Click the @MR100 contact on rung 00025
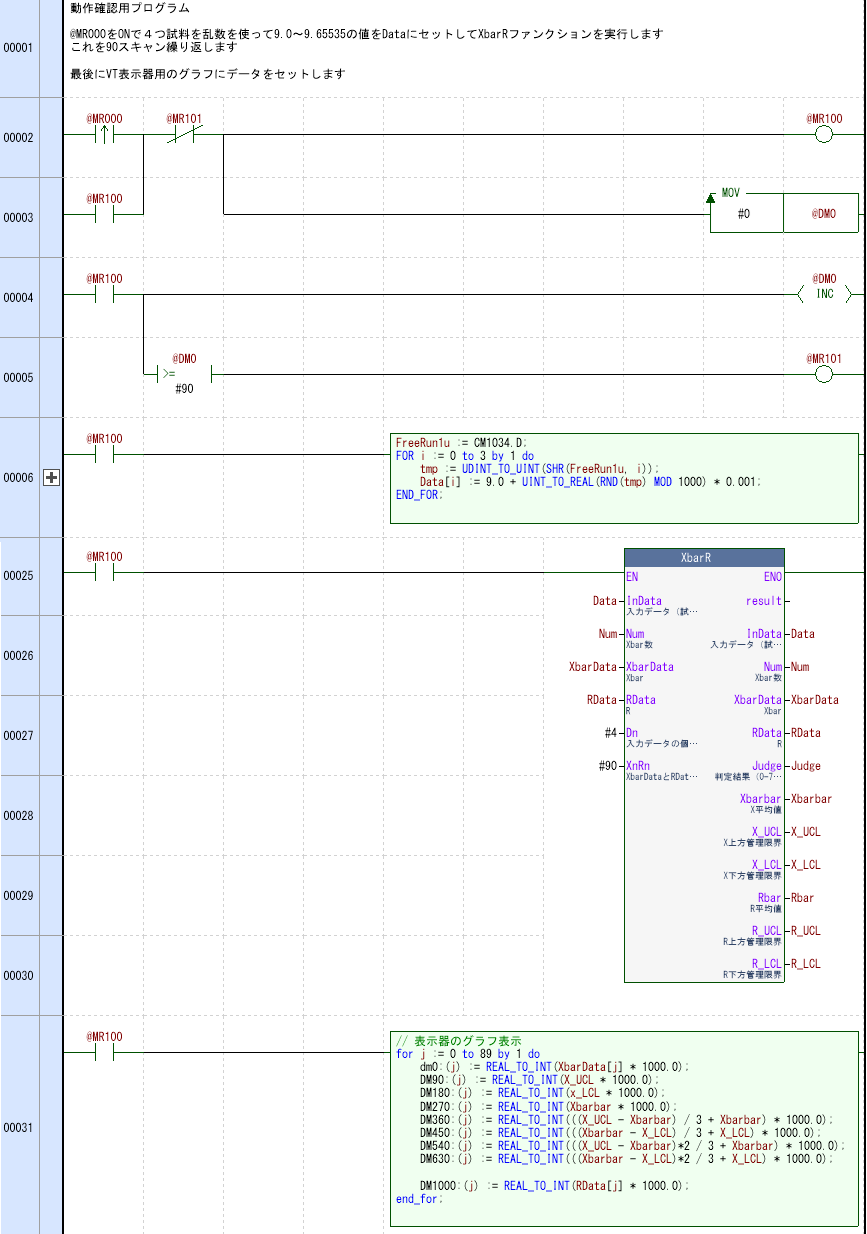The width and height of the screenshot is (867, 1234). click(x=104, y=573)
